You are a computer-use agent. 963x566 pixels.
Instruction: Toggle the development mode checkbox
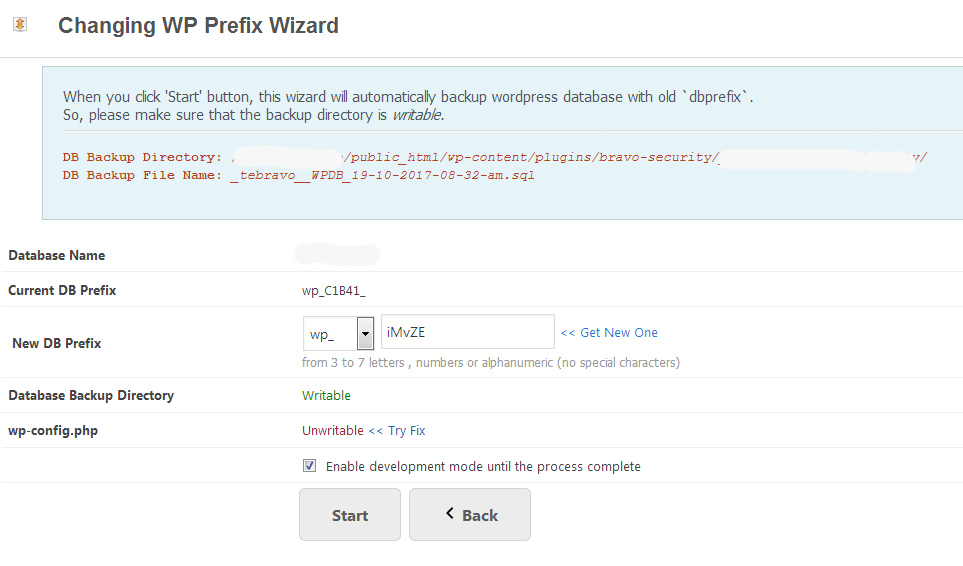coord(310,466)
